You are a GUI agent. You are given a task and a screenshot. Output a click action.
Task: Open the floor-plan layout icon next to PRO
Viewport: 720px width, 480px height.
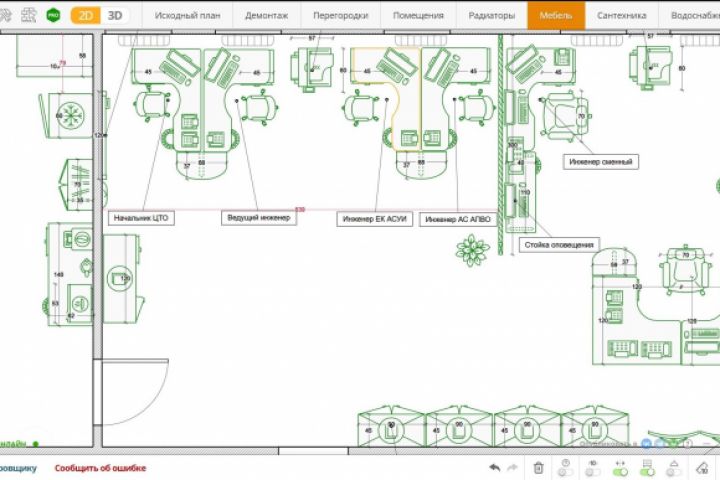[x=28, y=15]
